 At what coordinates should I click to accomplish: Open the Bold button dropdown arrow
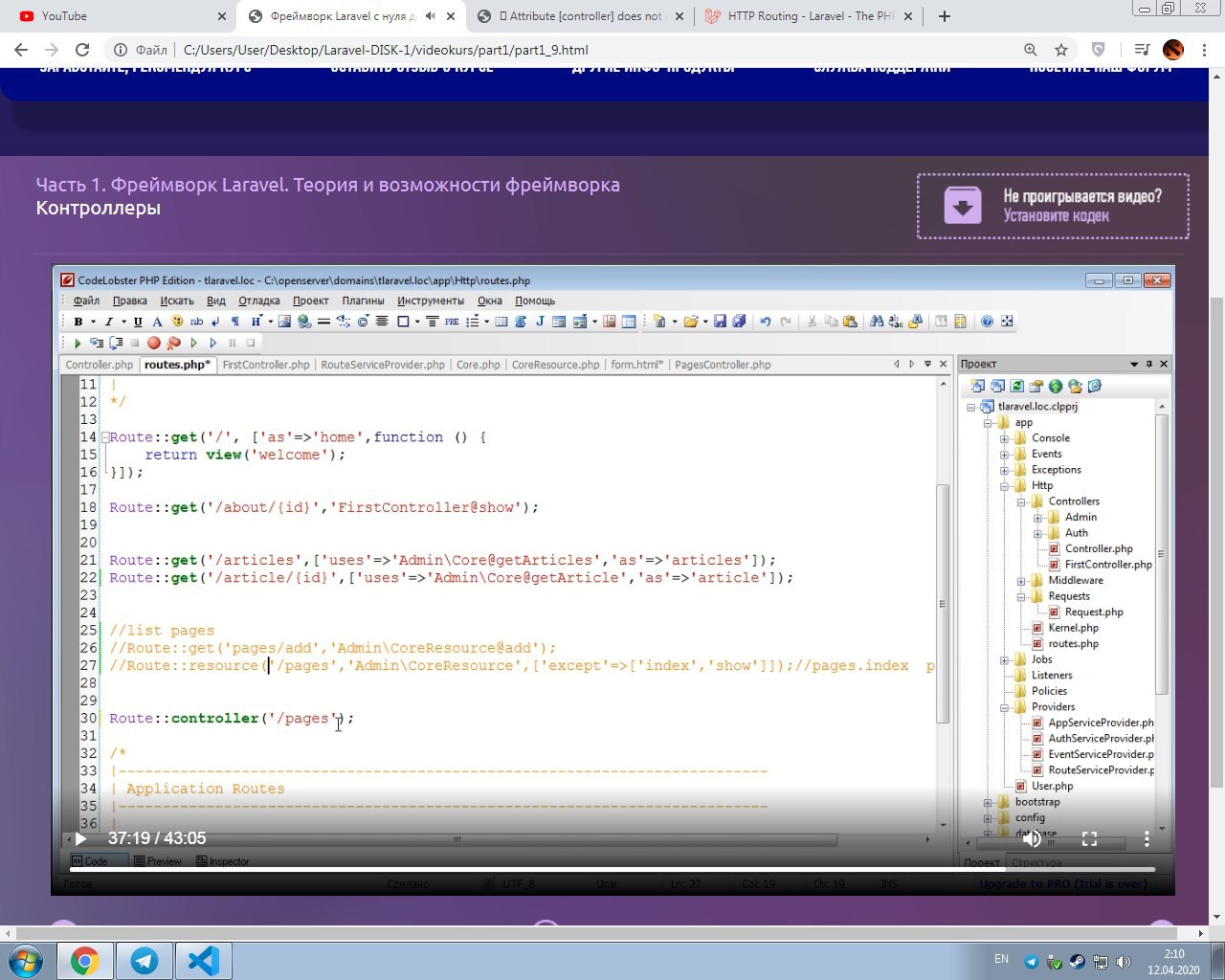(x=93, y=322)
